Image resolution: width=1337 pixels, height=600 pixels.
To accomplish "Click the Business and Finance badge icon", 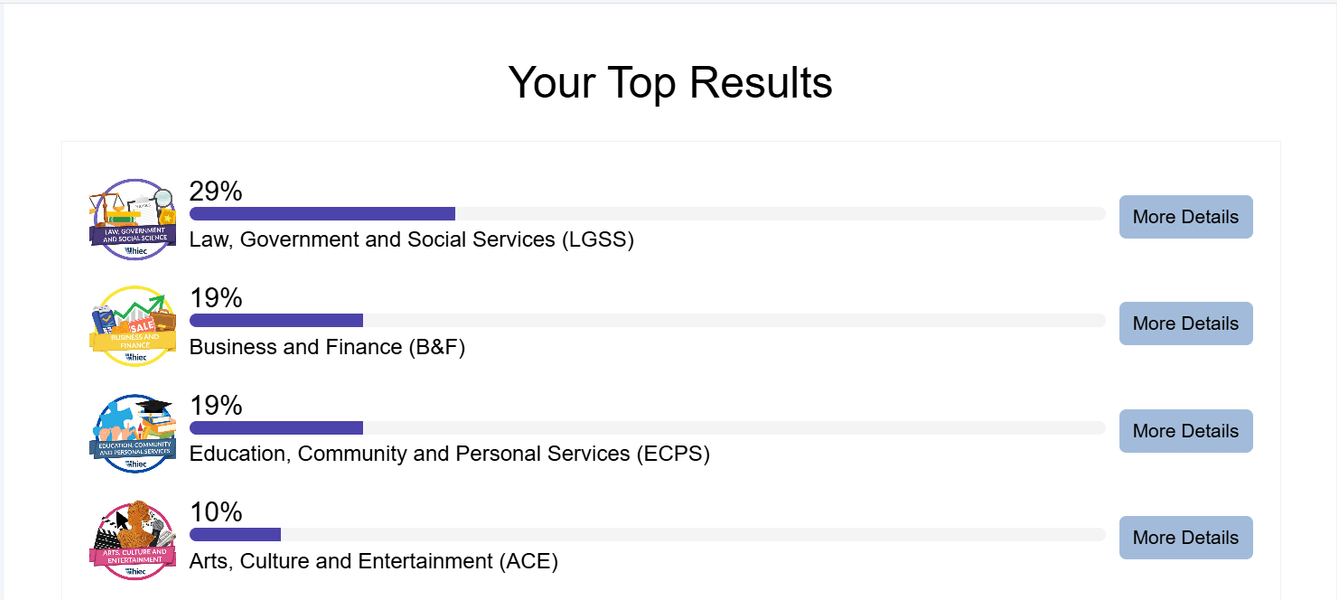I will point(133,326).
